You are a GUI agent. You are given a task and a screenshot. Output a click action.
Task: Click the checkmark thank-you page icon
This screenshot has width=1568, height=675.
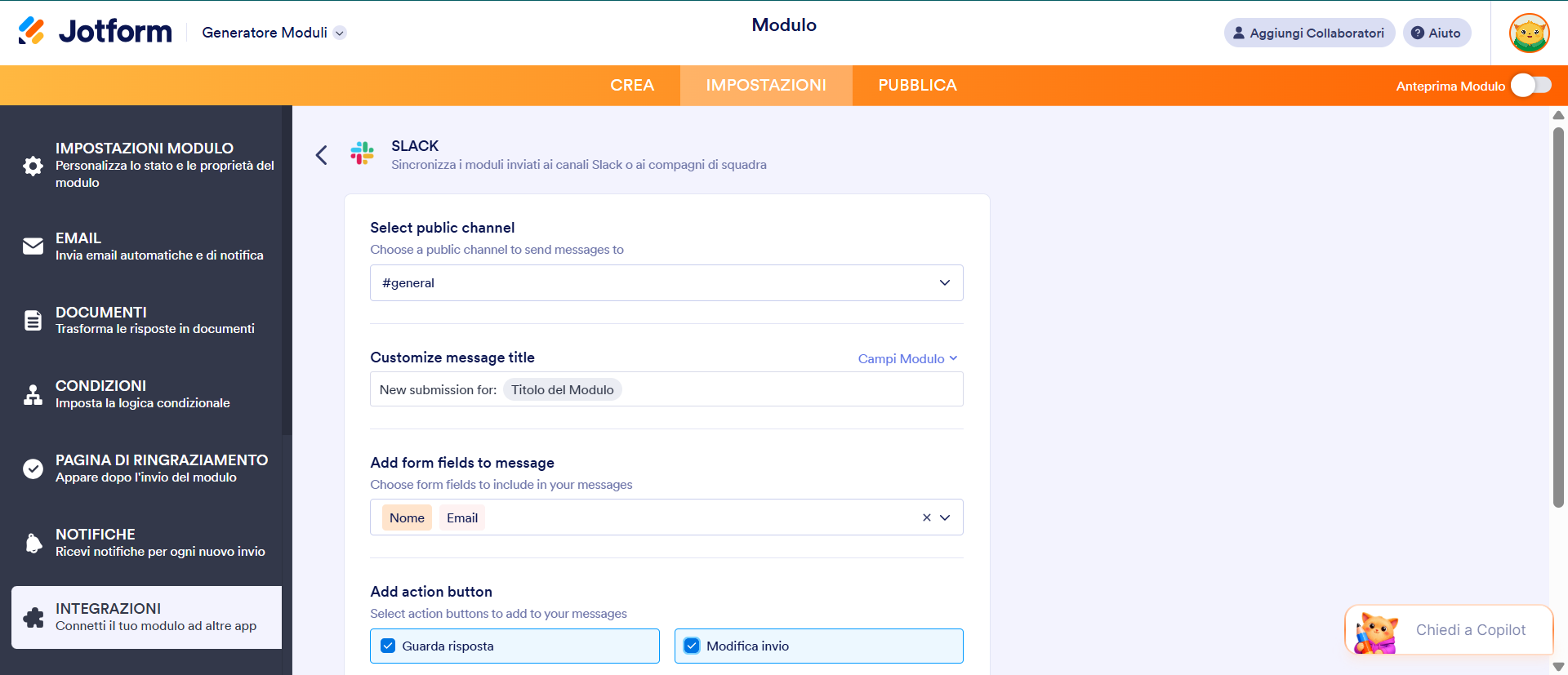coord(33,469)
